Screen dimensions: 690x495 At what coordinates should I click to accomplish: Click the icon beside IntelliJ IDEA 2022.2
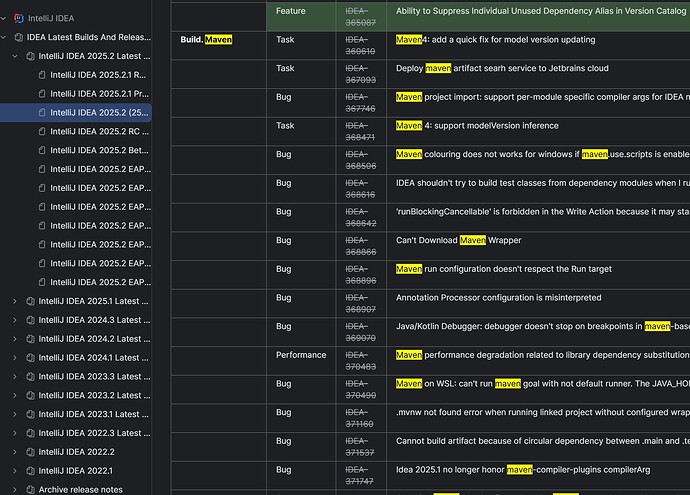(30, 452)
